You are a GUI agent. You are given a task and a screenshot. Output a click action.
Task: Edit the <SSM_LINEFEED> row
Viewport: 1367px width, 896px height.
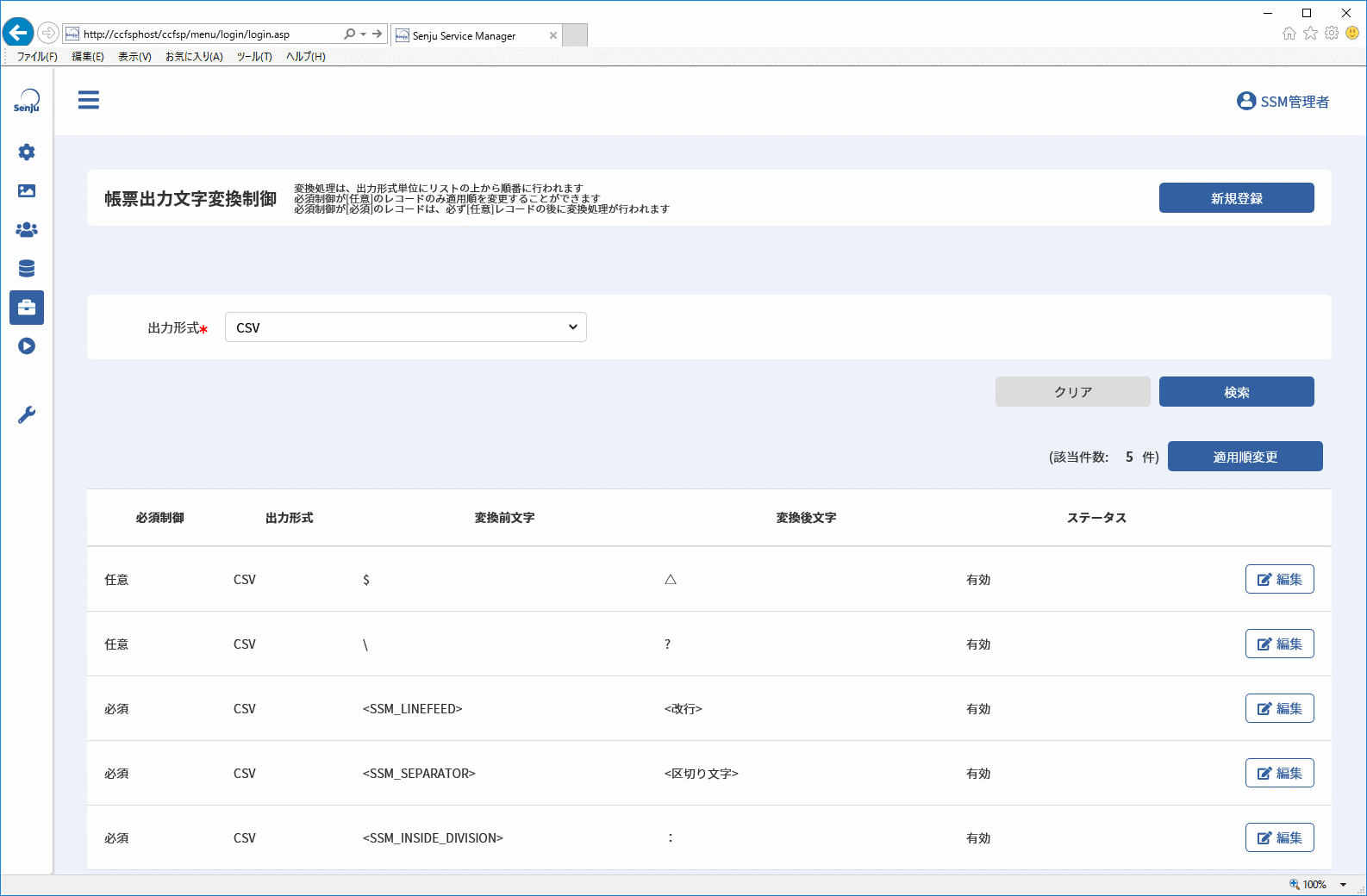point(1280,708)
